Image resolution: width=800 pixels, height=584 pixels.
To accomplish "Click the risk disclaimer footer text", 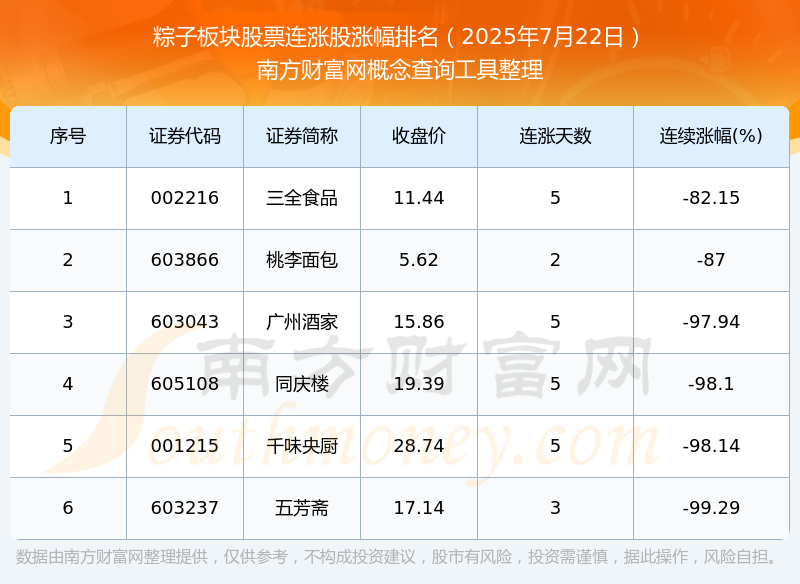I will pyautogui.click(x=396, y=557).
